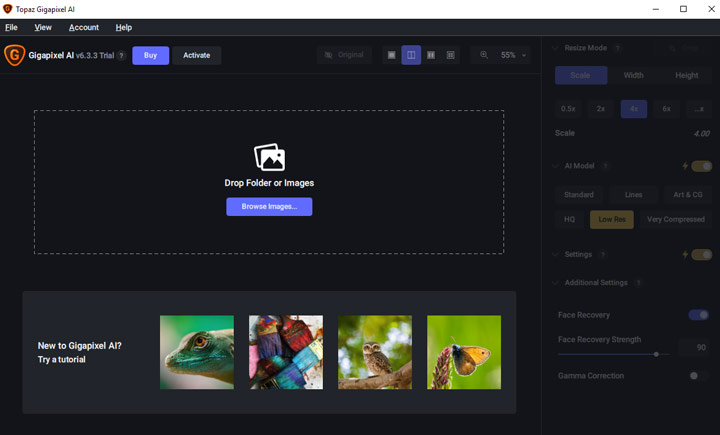Open the green lizard tutorial thumbnail
Image resolution: width=720 pixels, height=435 pixels.
197,352
